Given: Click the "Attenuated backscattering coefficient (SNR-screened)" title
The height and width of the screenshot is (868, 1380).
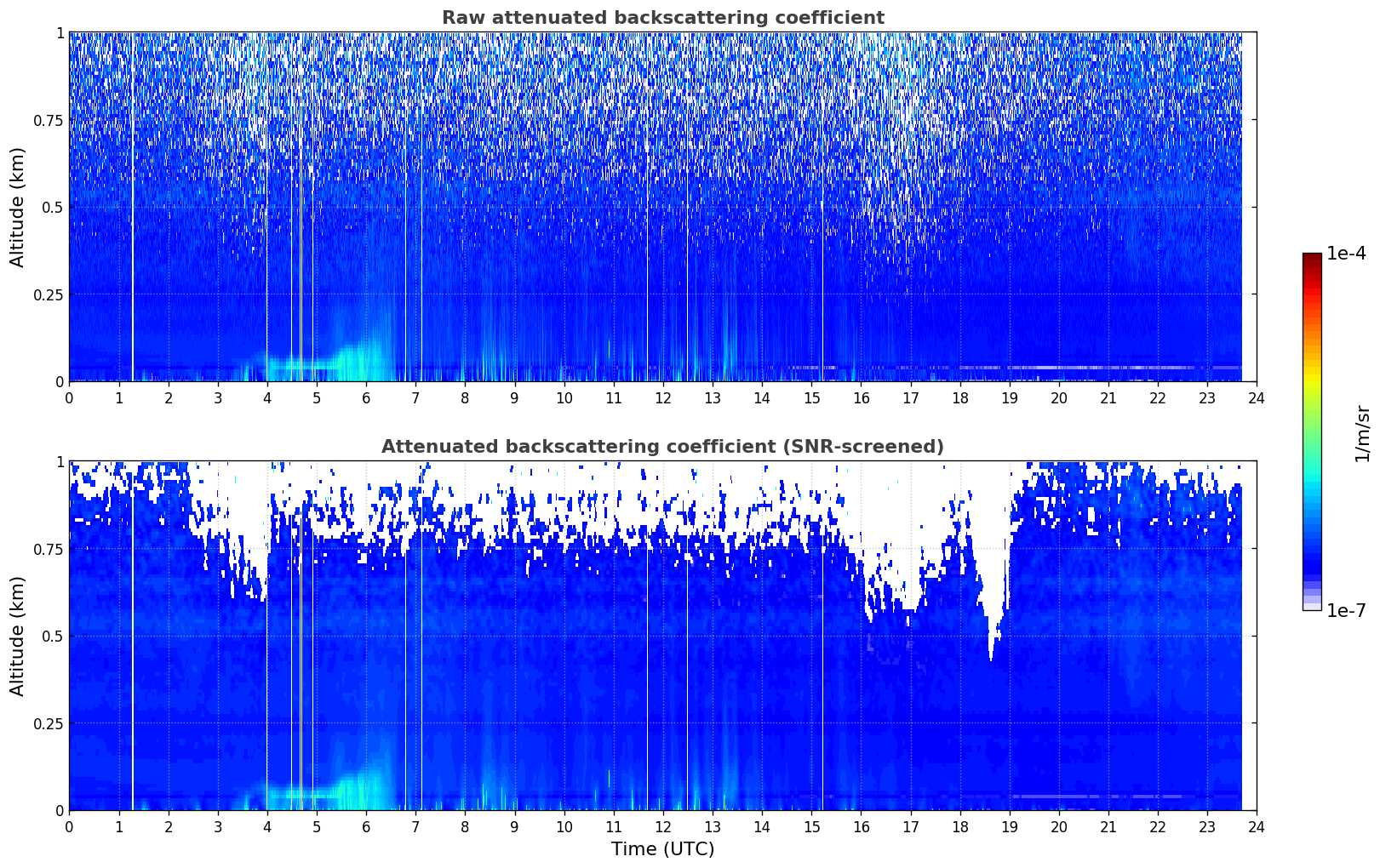Looking at the screenshot, I should [x=662, y=447].
